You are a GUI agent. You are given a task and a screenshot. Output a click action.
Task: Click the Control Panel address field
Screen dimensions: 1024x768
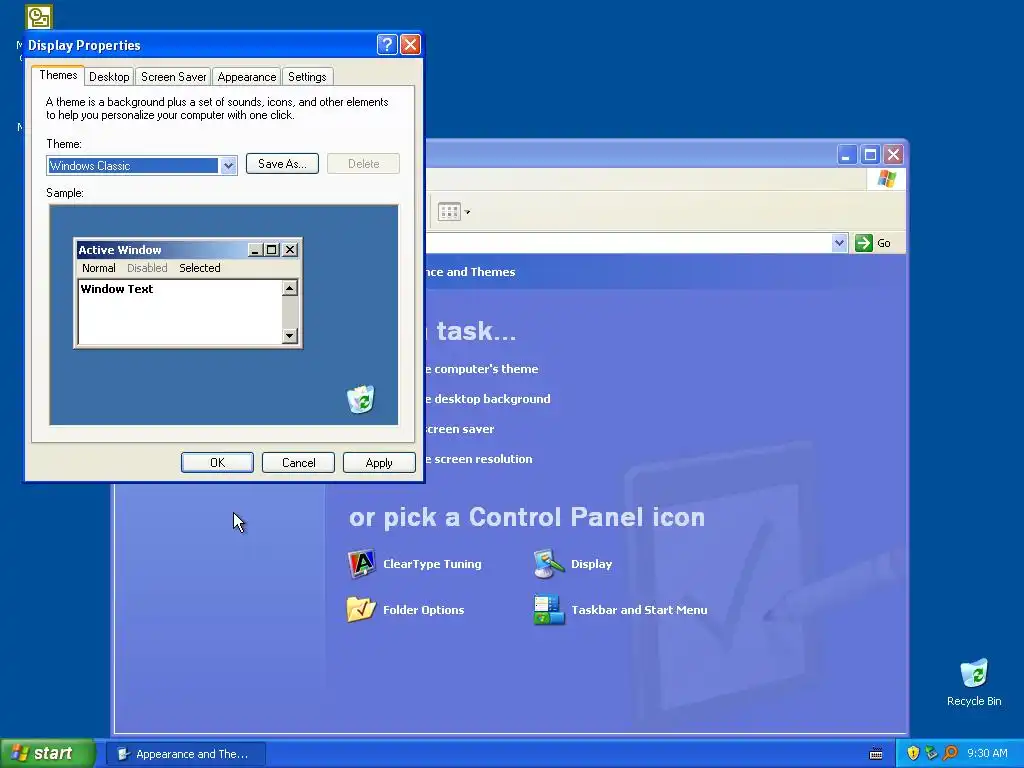[x=629, y=243]
